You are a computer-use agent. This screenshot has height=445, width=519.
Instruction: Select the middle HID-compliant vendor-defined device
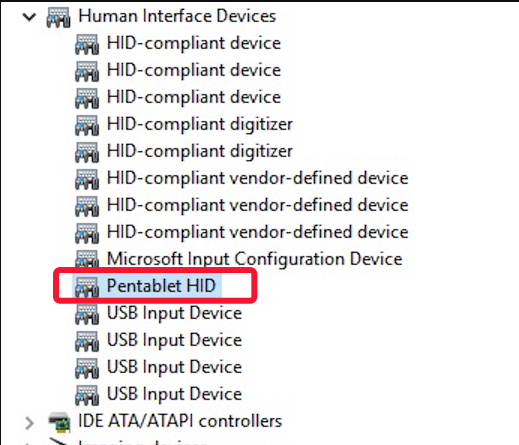pyautogui.click(x=257, y=205)
